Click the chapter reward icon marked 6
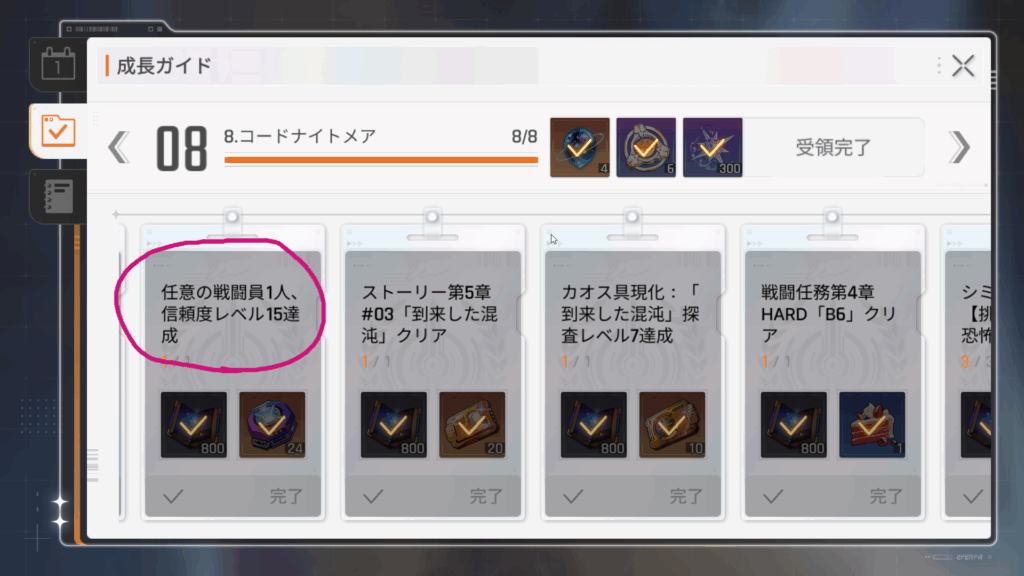The width and height of the screenshot is (1024, 576). [x=646, y=148]
